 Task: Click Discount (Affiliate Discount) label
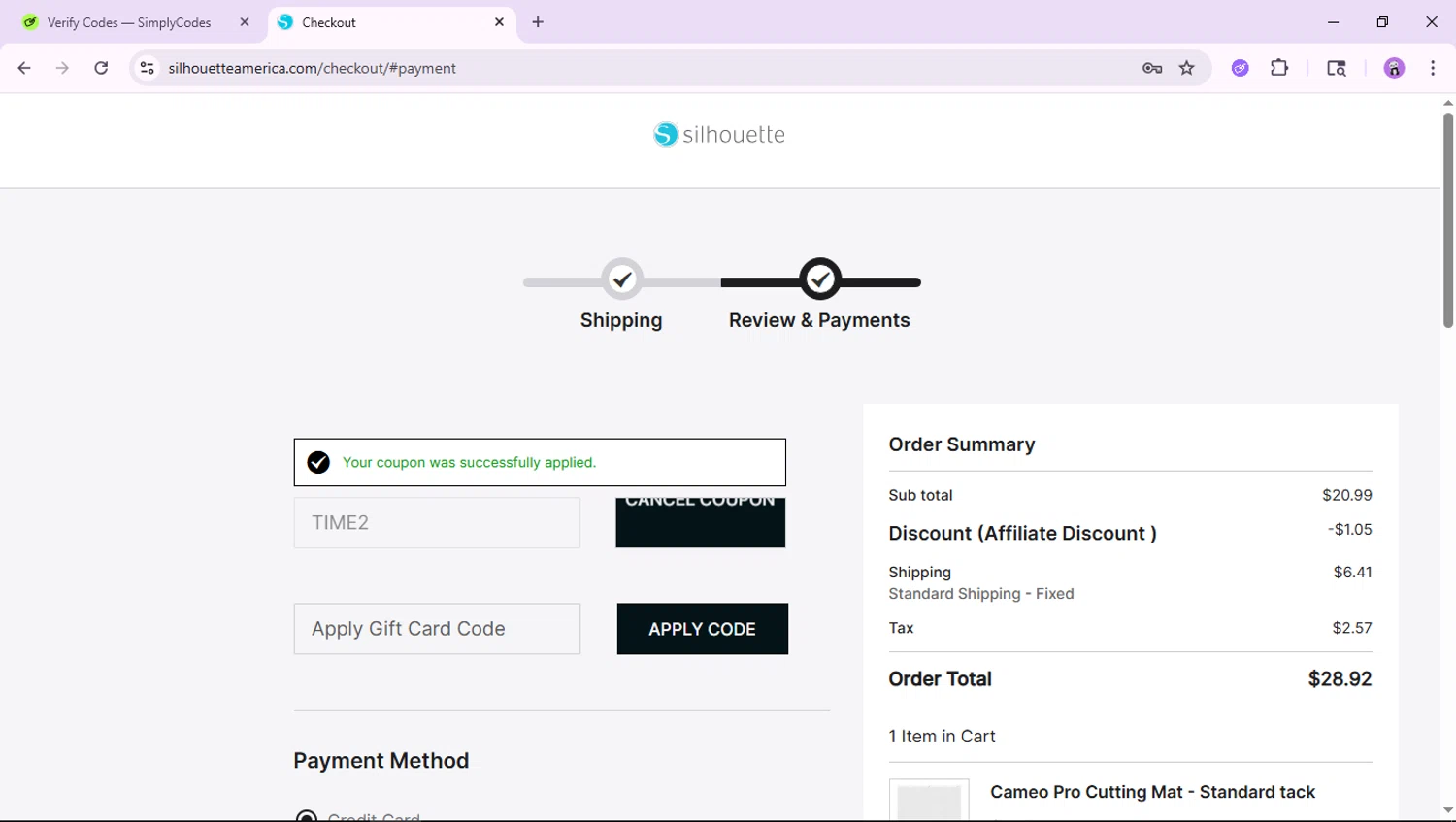coord(1022,534)
